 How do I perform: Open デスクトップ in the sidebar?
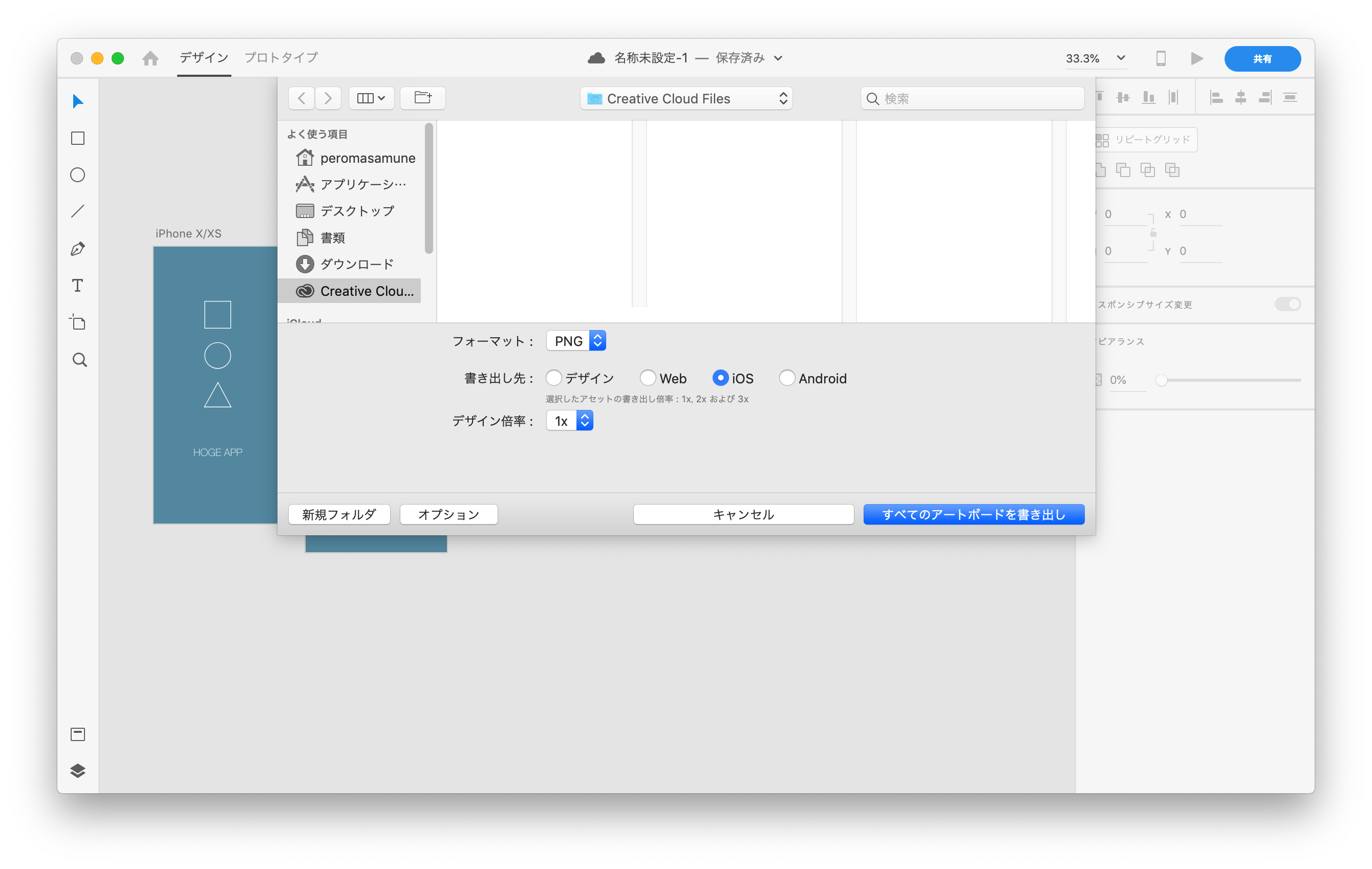355,211
